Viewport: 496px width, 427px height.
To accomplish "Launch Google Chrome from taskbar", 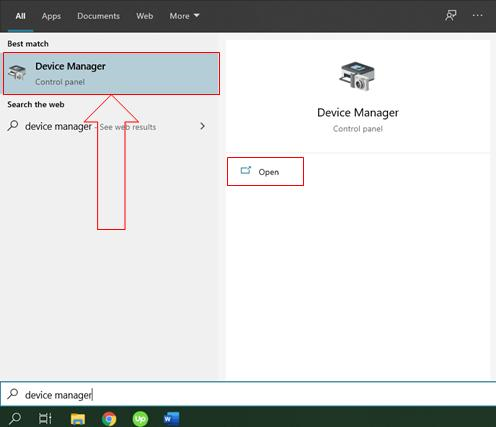I will [x=109, y=419].
